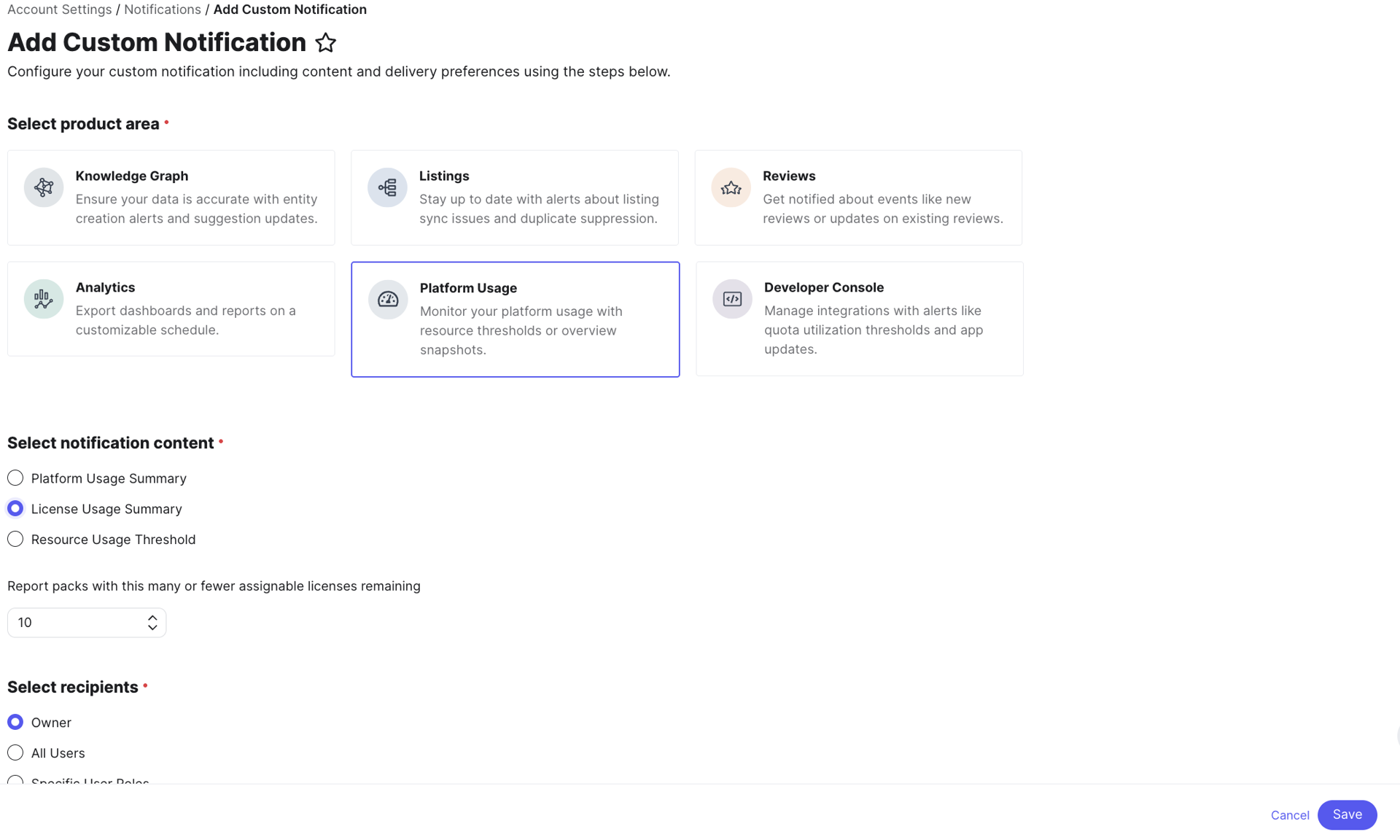Click the stepper arrows on licenses field
This screenshot has width=1400, height=840.
(152, 623)
